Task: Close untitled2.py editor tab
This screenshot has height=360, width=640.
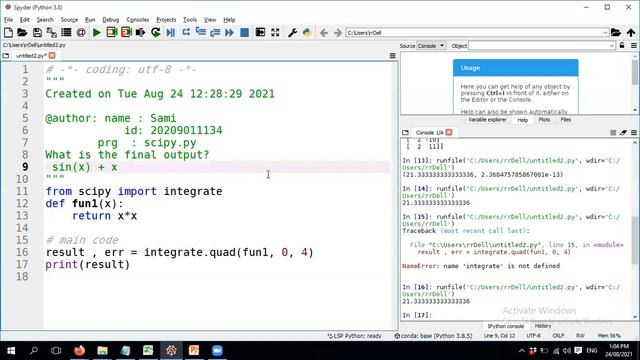Action: (x=52, y=56)
